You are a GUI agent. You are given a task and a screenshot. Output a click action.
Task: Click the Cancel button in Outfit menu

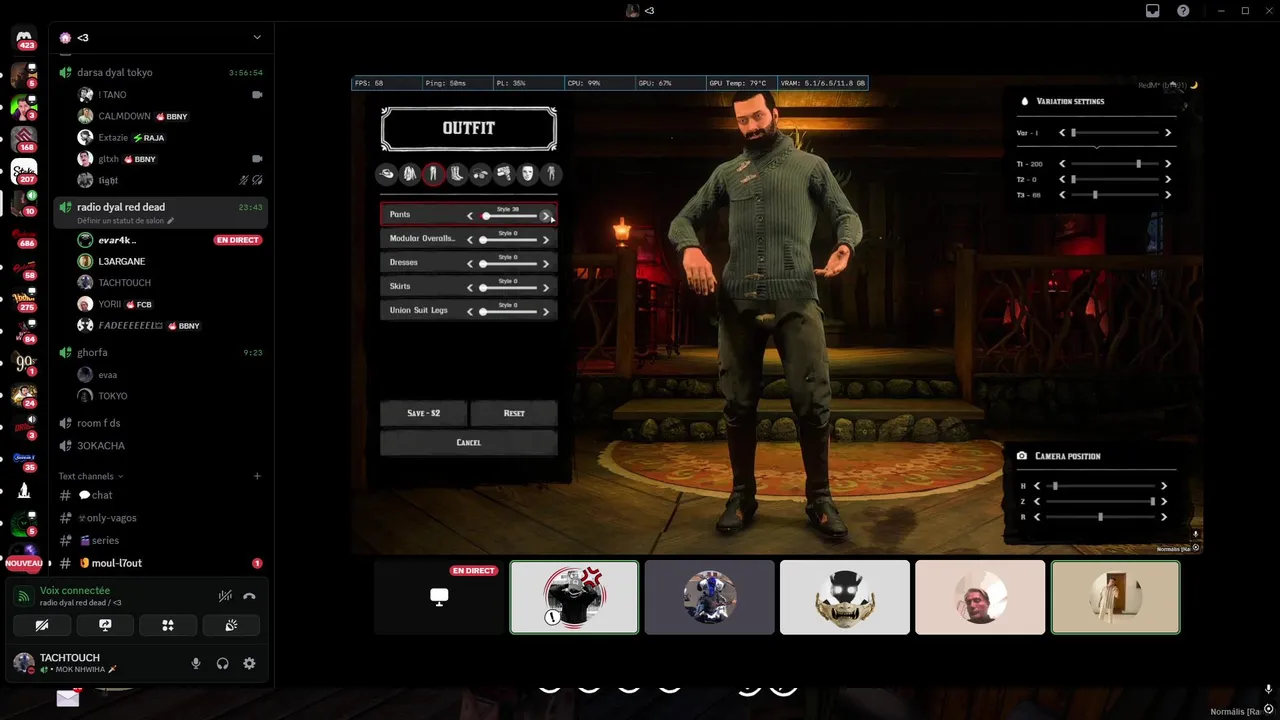(x=468, y=442)
